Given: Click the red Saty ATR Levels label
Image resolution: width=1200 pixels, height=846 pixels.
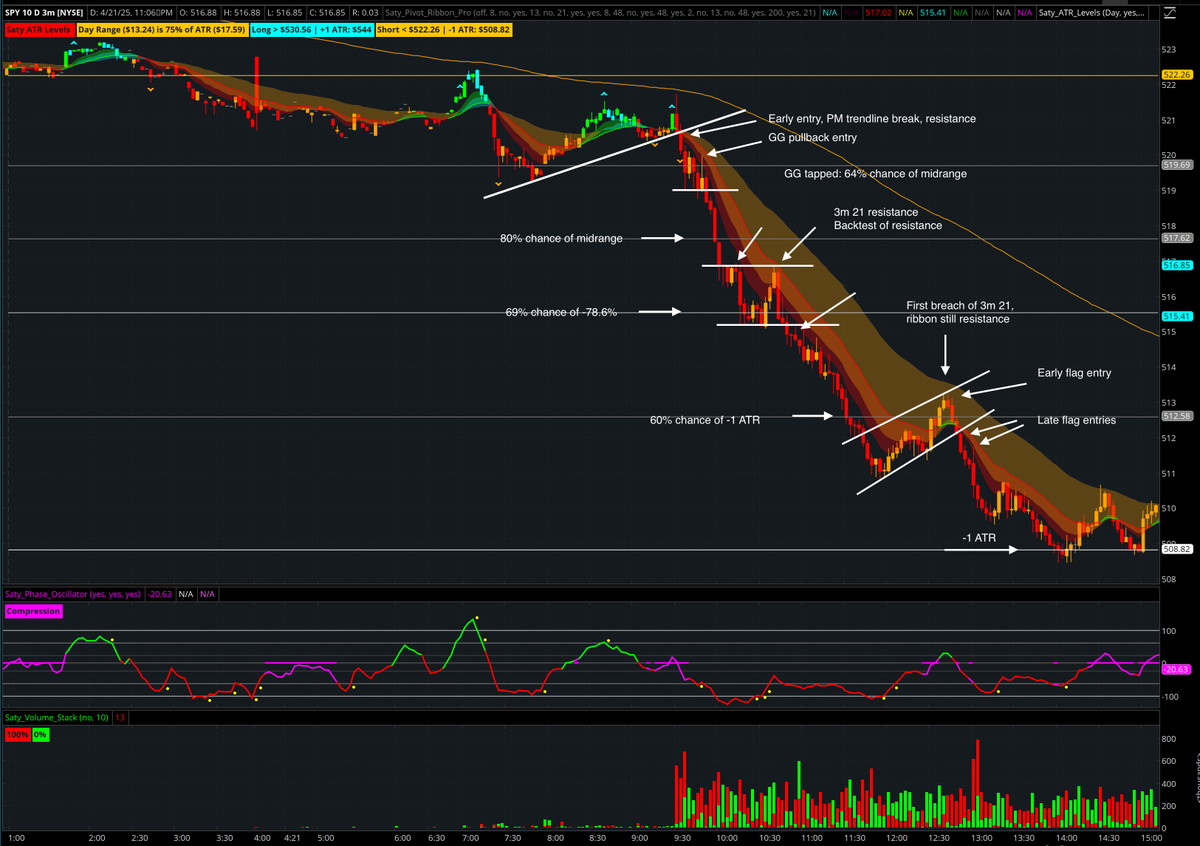Looking at the screenshot, I should tap(39, 30).
